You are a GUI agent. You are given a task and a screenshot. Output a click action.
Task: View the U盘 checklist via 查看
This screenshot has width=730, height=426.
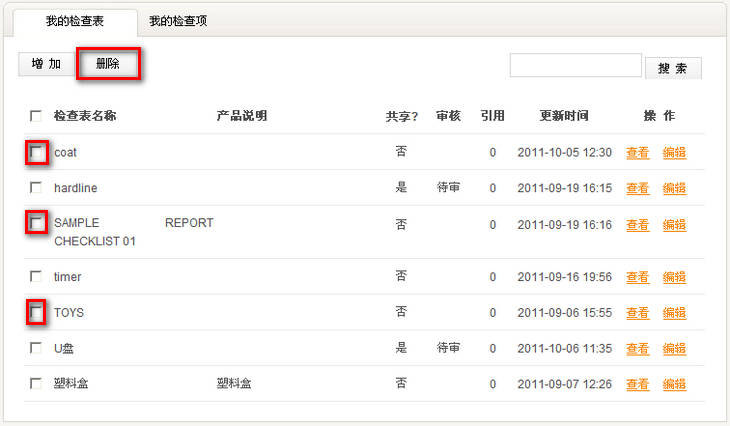coord(637,349)
